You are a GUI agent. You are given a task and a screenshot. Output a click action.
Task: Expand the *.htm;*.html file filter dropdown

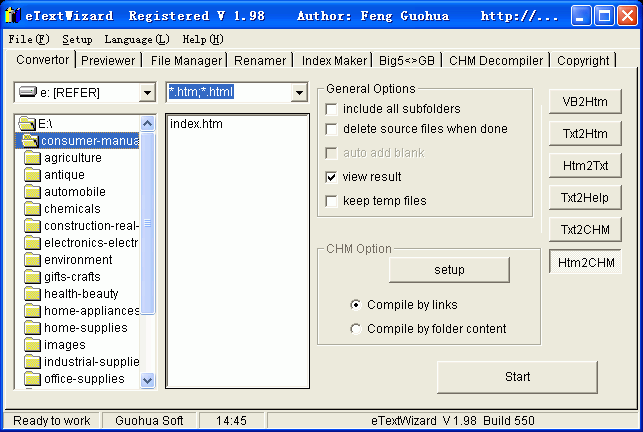click(x=299, y=93)
